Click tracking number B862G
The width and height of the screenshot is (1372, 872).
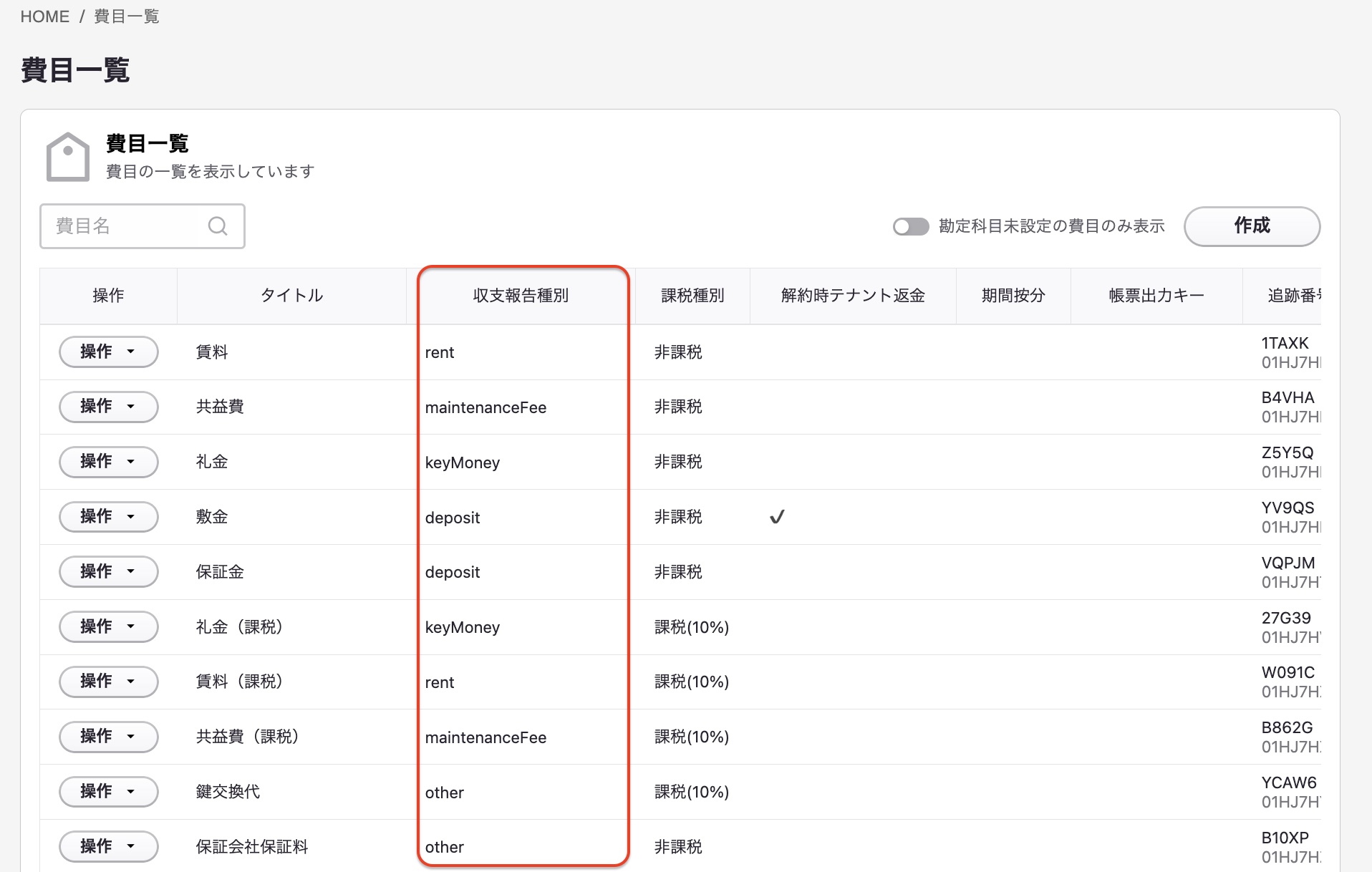(1287, 727)
